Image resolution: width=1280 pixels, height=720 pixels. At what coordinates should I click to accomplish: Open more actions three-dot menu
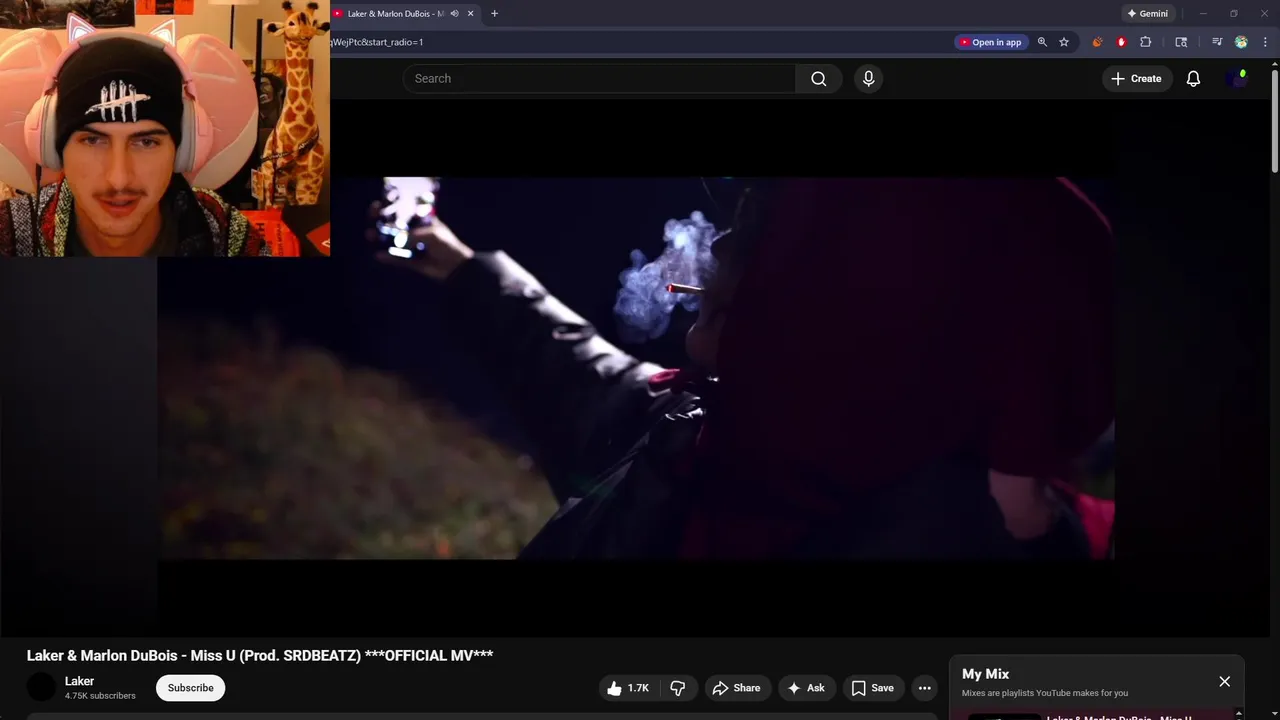pyautogui.click(x=925, y=688)
